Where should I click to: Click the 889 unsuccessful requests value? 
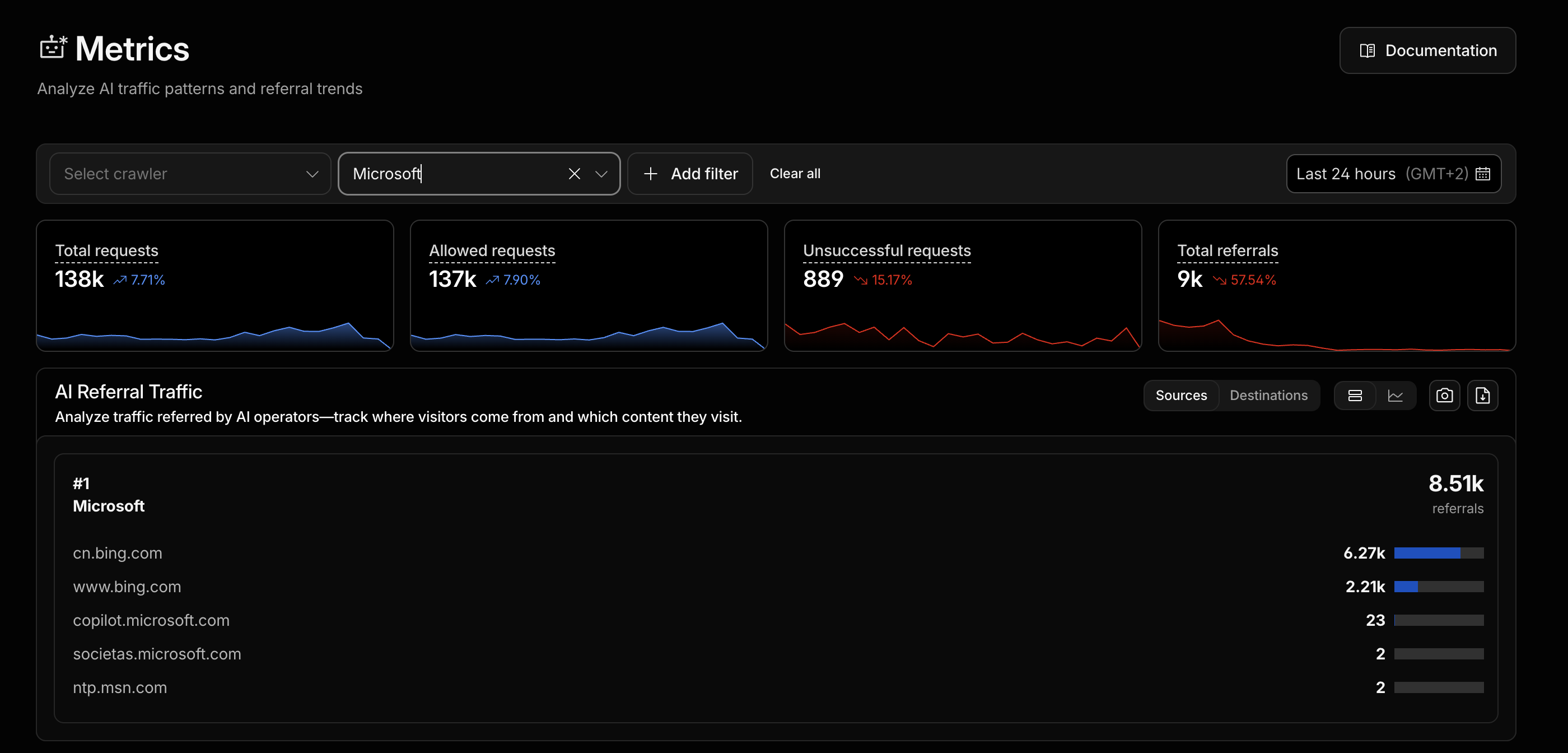823,279
